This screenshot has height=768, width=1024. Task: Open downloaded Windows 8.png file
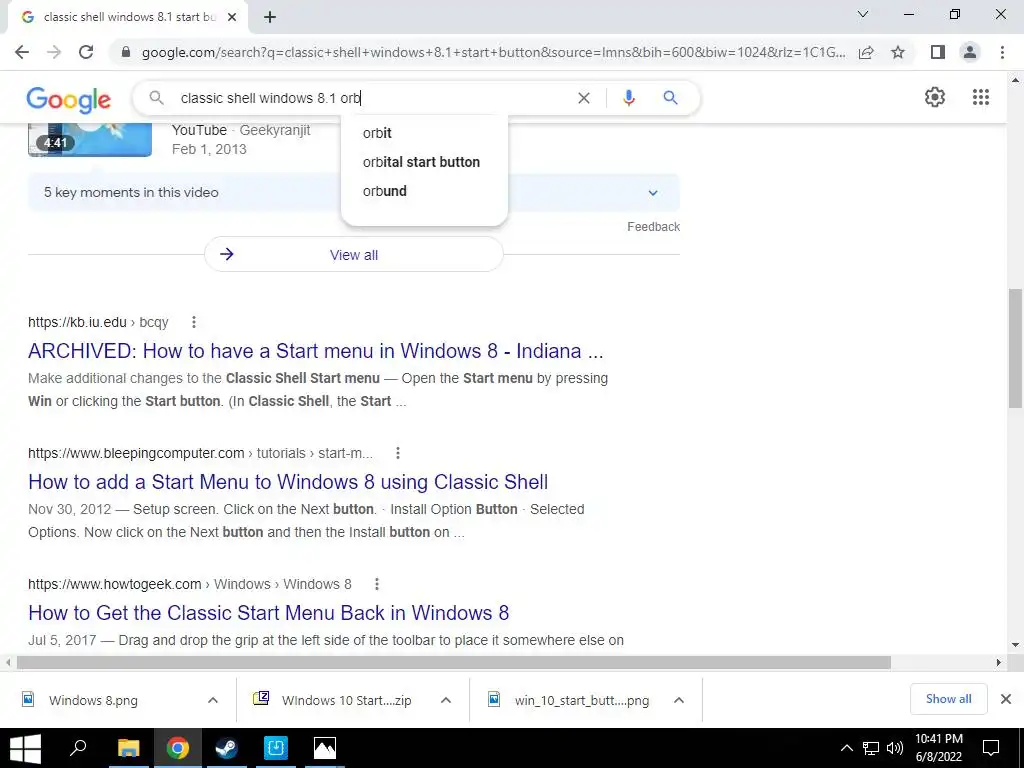[93, 701]
